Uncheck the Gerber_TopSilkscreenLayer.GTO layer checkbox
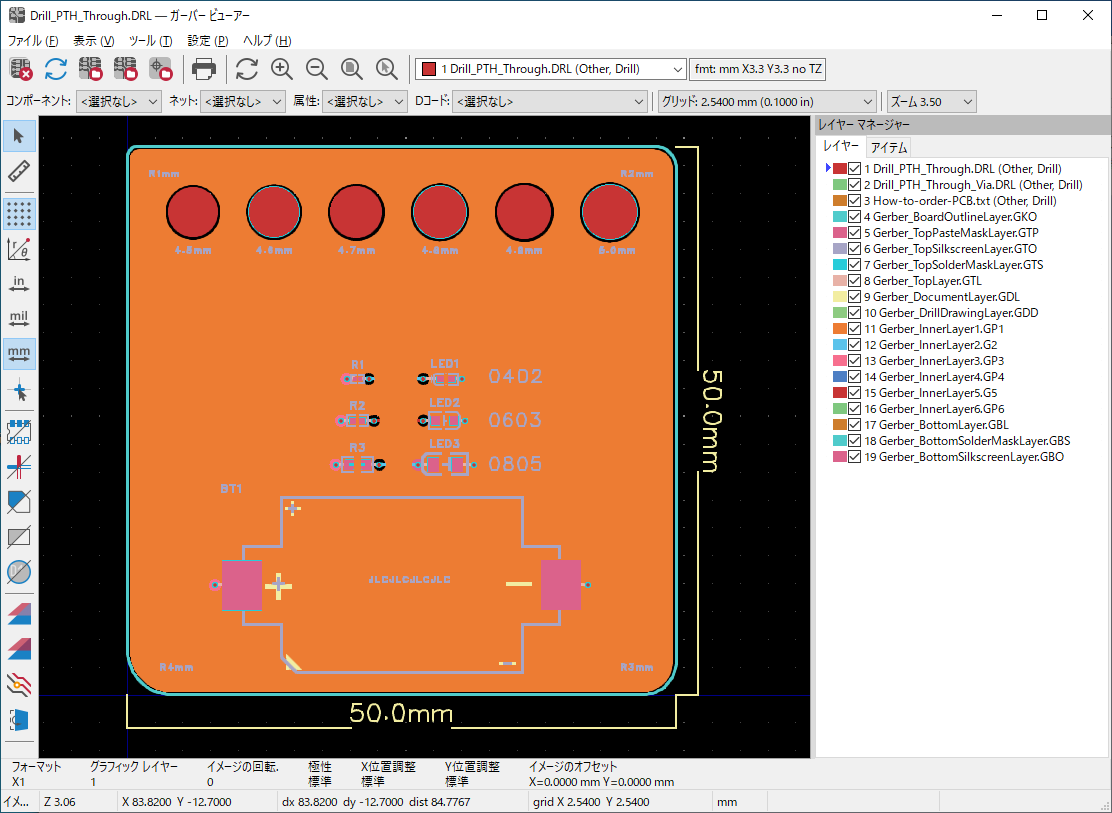 coord(854,249)
